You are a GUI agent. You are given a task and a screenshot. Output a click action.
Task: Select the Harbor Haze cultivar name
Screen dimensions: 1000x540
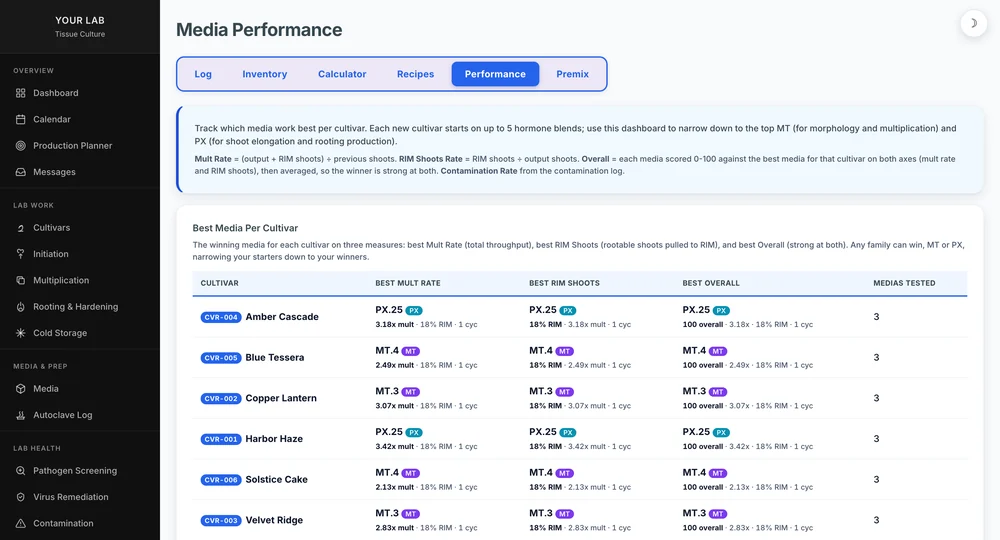(274, 439)
